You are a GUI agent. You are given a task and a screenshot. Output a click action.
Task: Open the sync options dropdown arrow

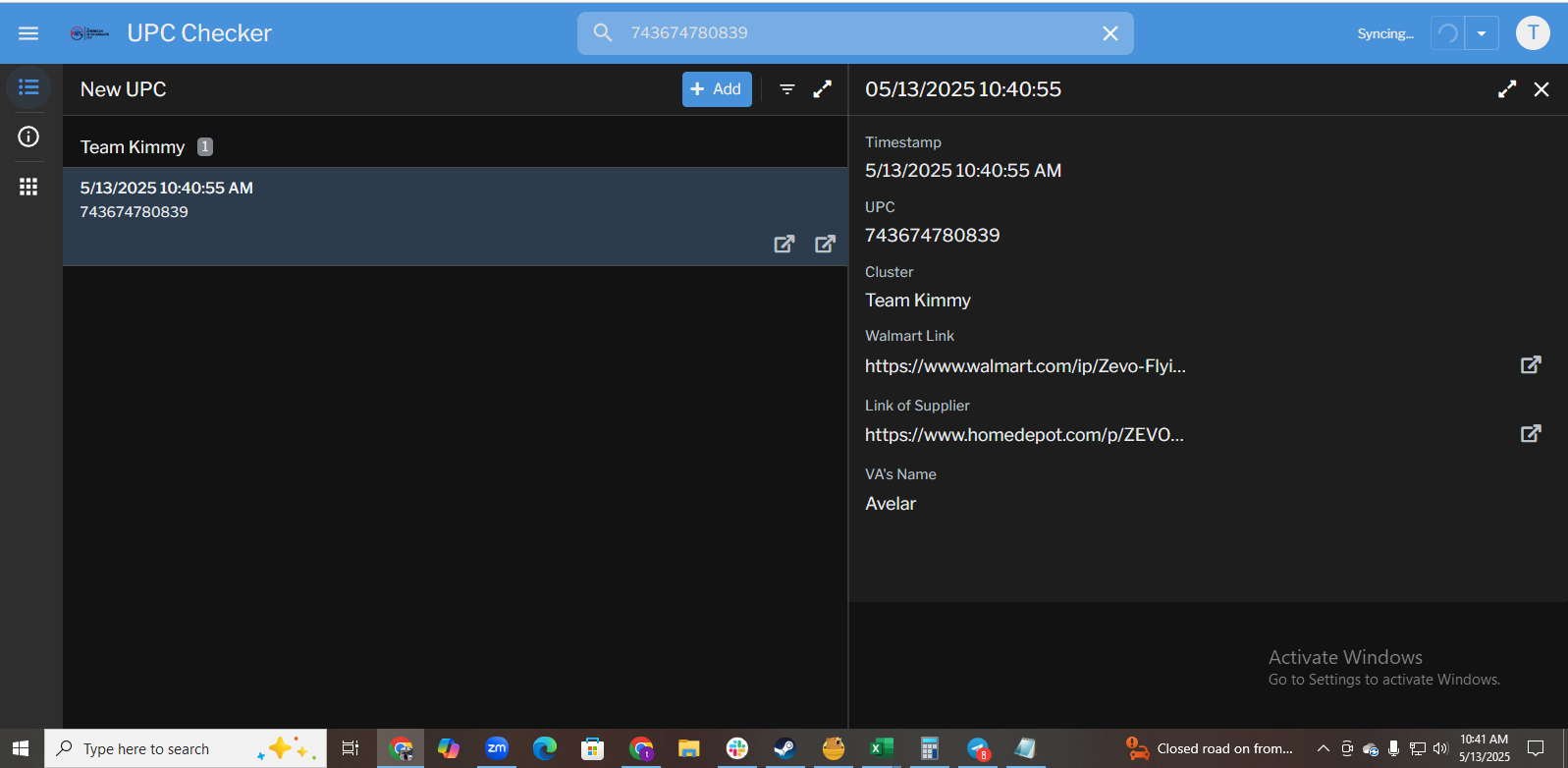1482,33
